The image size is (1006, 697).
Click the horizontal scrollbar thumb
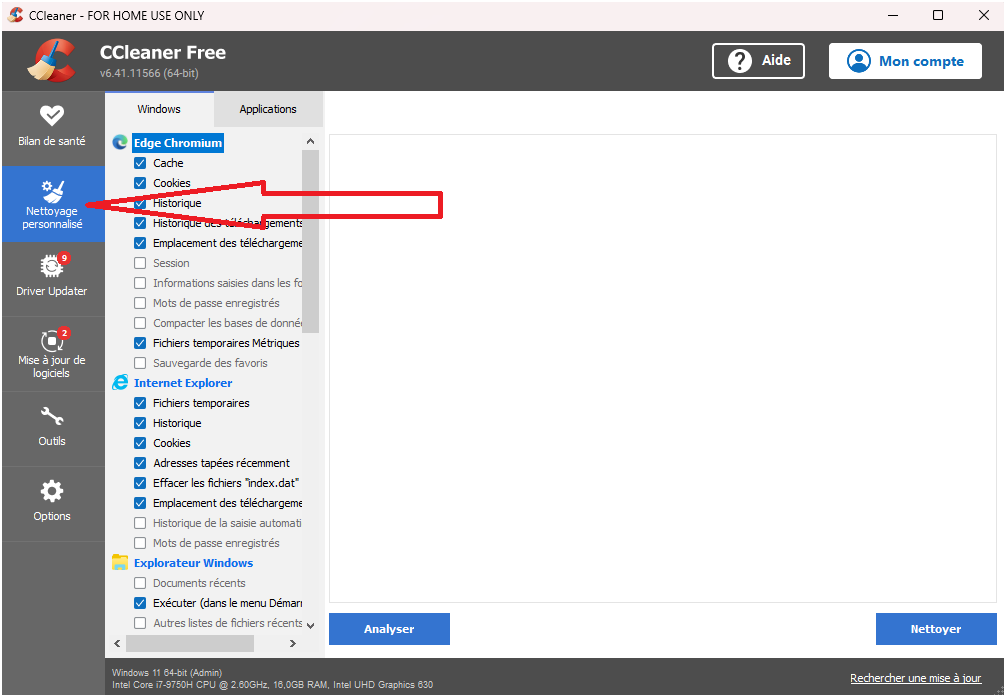190,643
